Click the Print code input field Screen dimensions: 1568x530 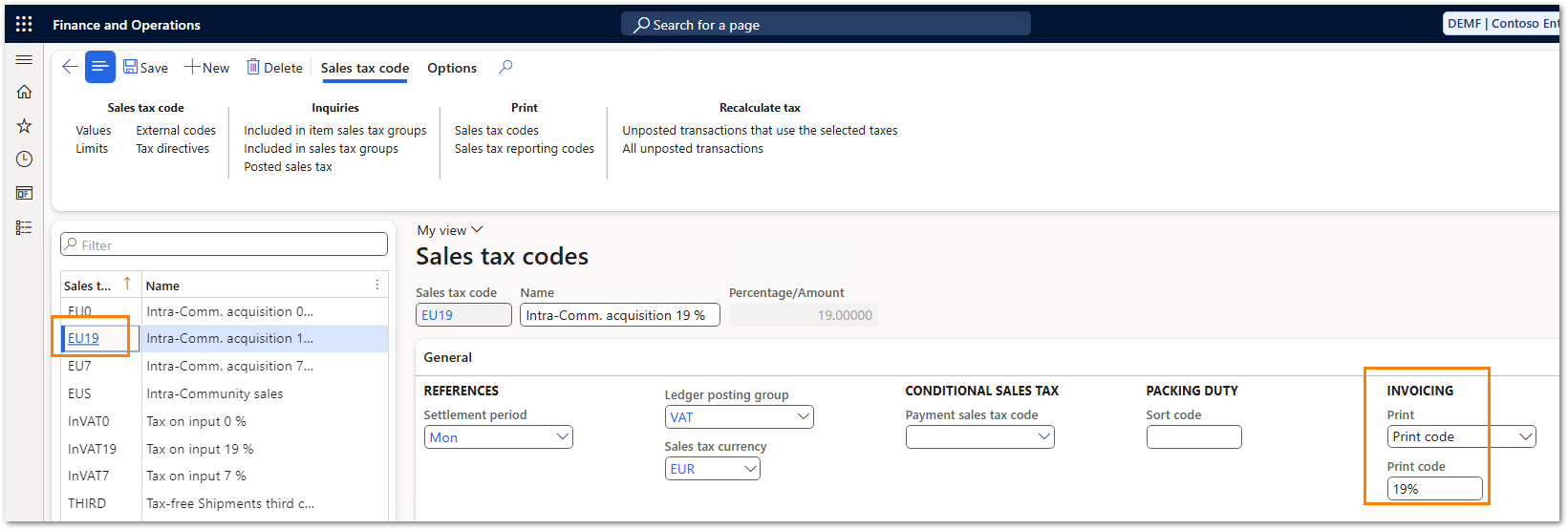tap(1434, 488)
